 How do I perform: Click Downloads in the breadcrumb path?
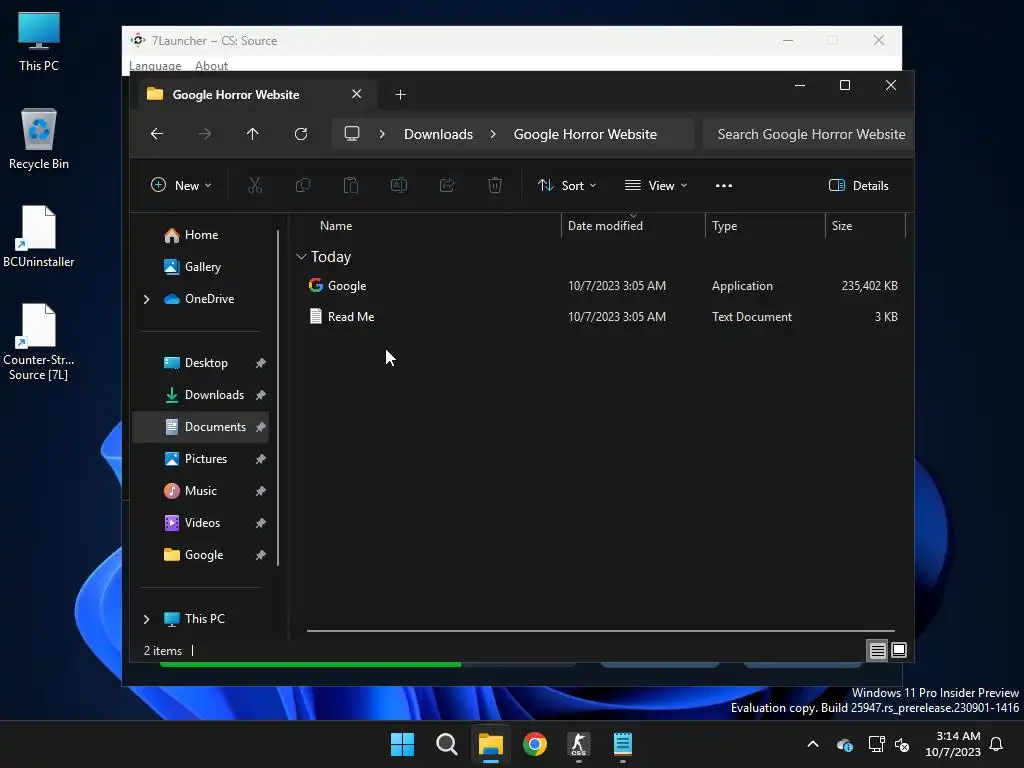pyautogui.click(x=438, y=134)
